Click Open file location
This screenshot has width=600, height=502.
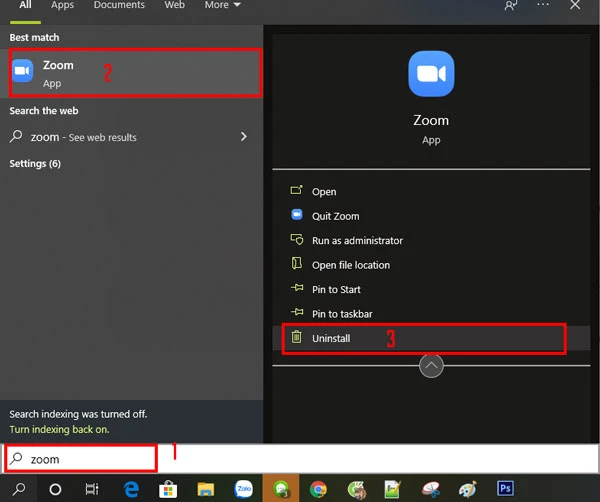[350, 265]
